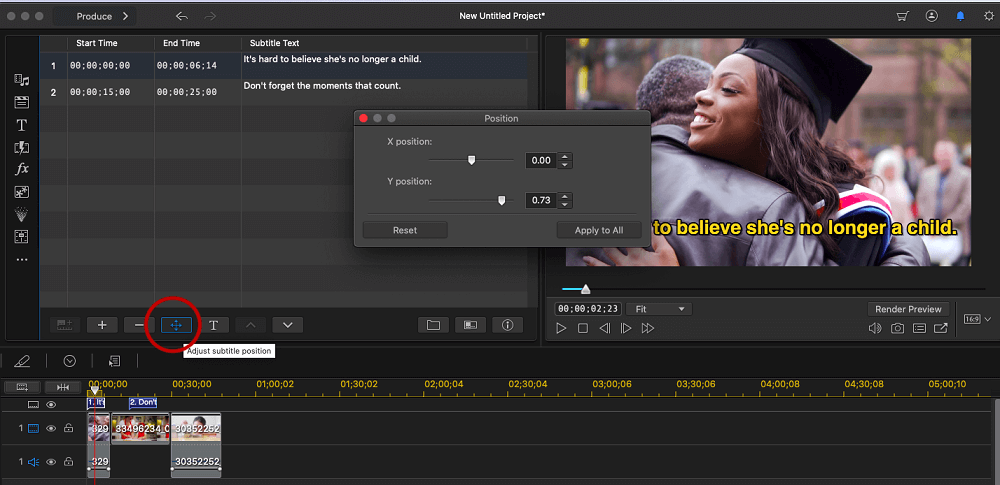The image size is (1000, 485).
Task: Step to the next frame
Action: tap(626, 328)
